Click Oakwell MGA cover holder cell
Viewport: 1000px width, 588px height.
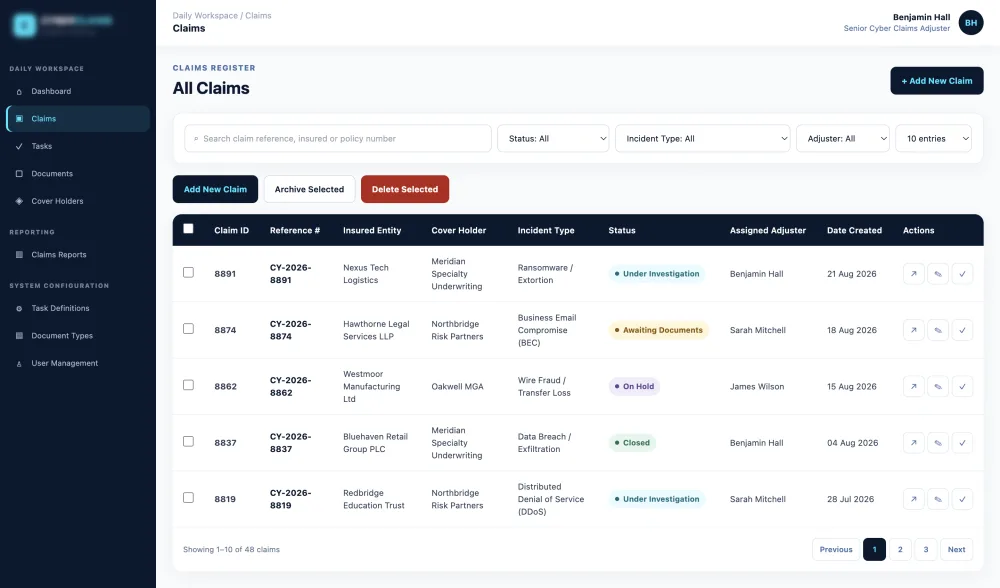(x=457, y=386)
